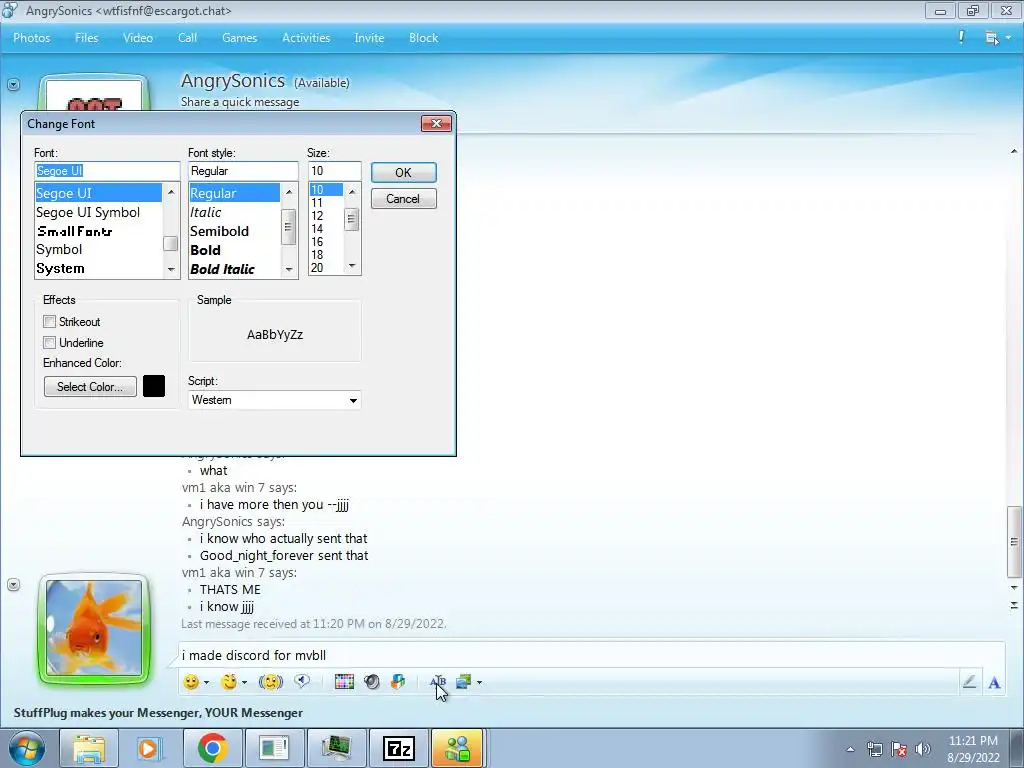Confirm font with OK button
The height and width of the screenshot is (768, 1024).
(x=404, y=172)
